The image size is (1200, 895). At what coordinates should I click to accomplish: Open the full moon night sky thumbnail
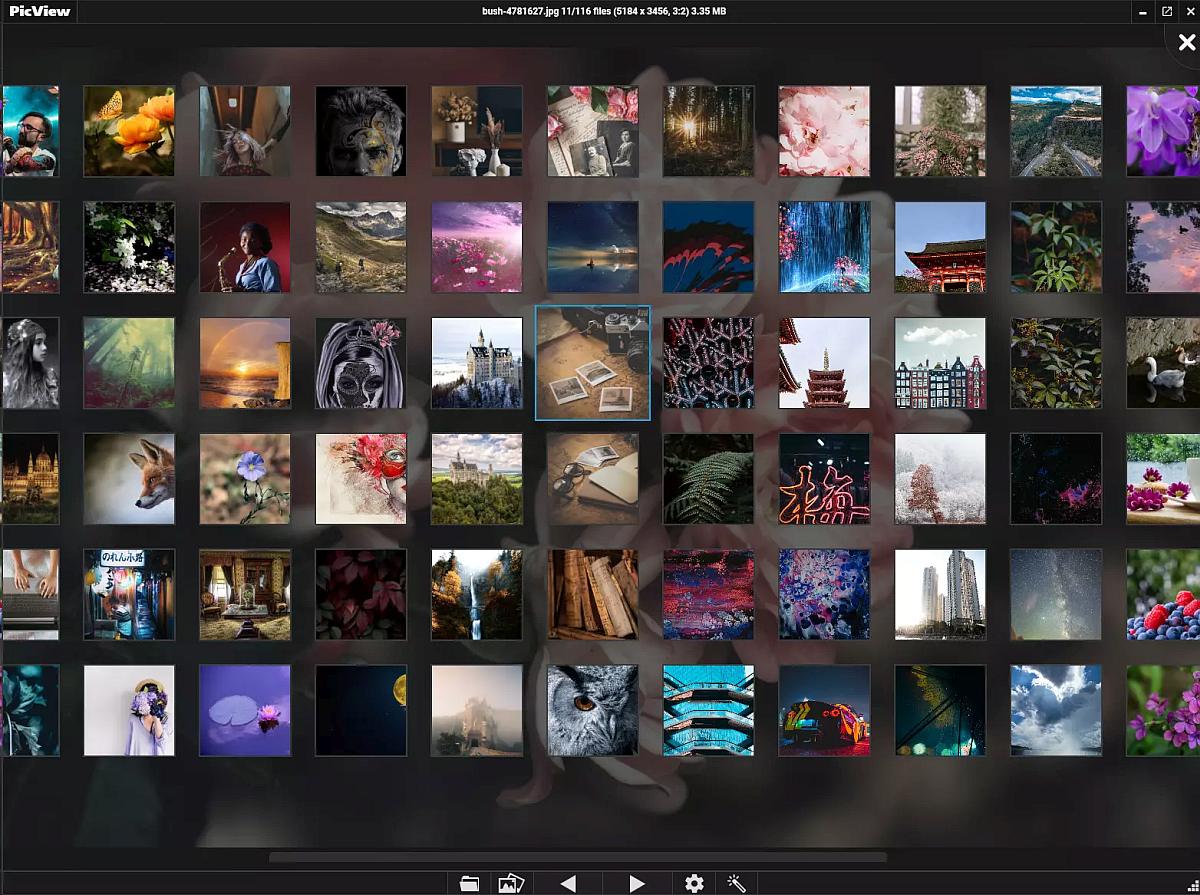click(x=361, y=711)
